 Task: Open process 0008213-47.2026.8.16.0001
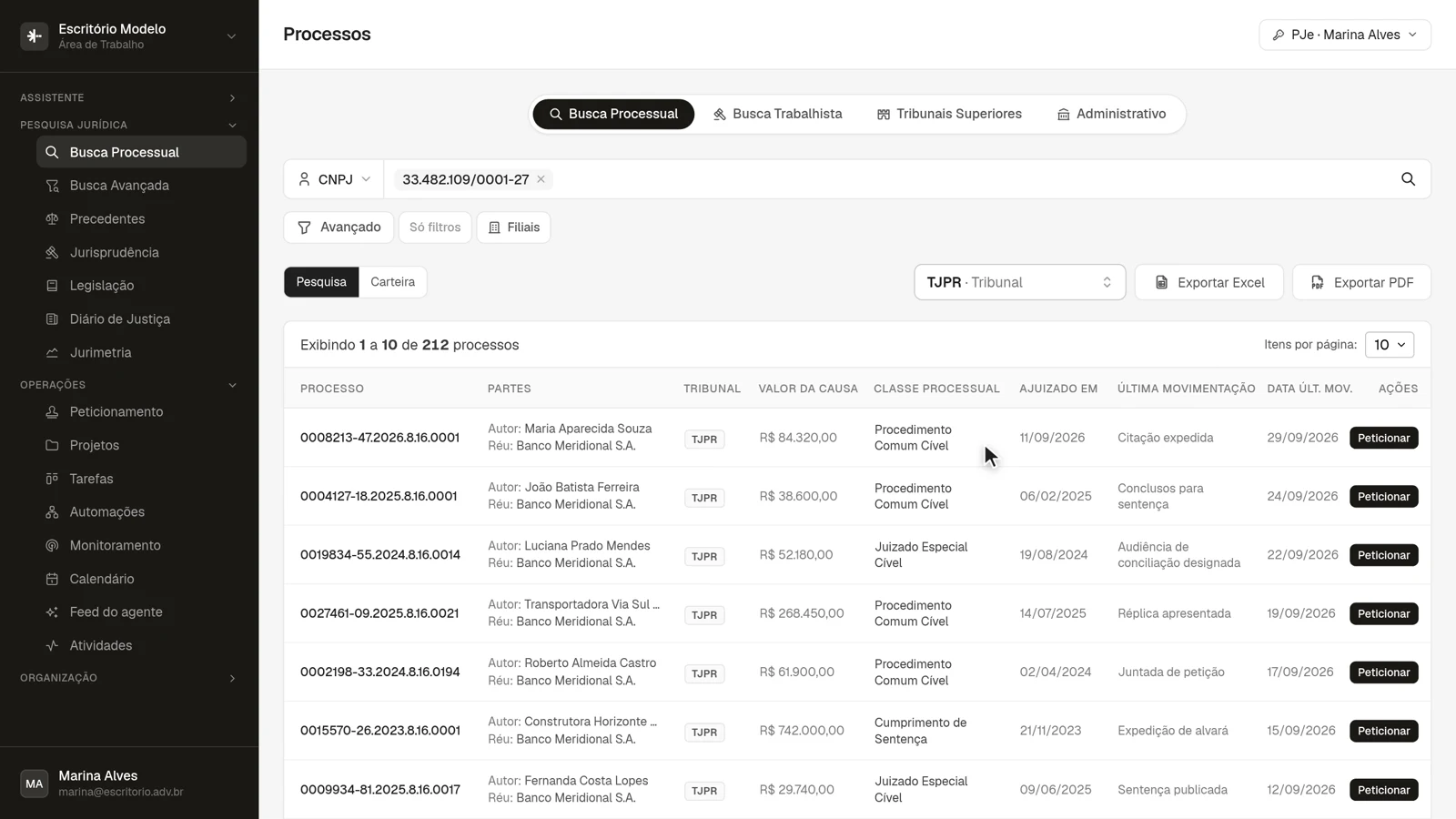tap(379, 438)
